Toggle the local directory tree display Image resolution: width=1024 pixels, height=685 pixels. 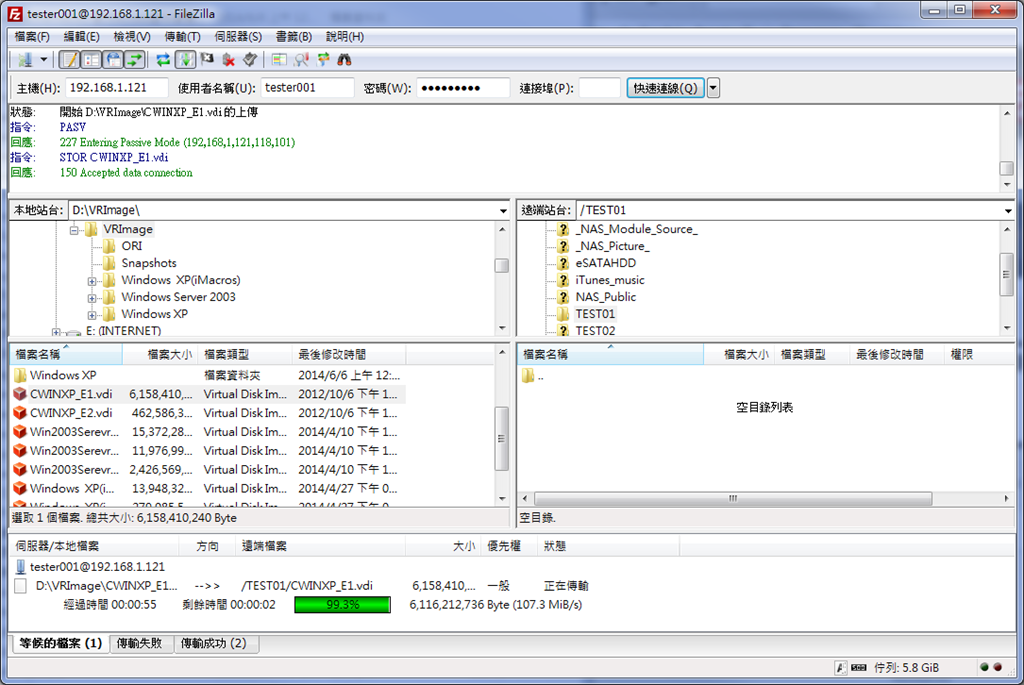[91, 60]
